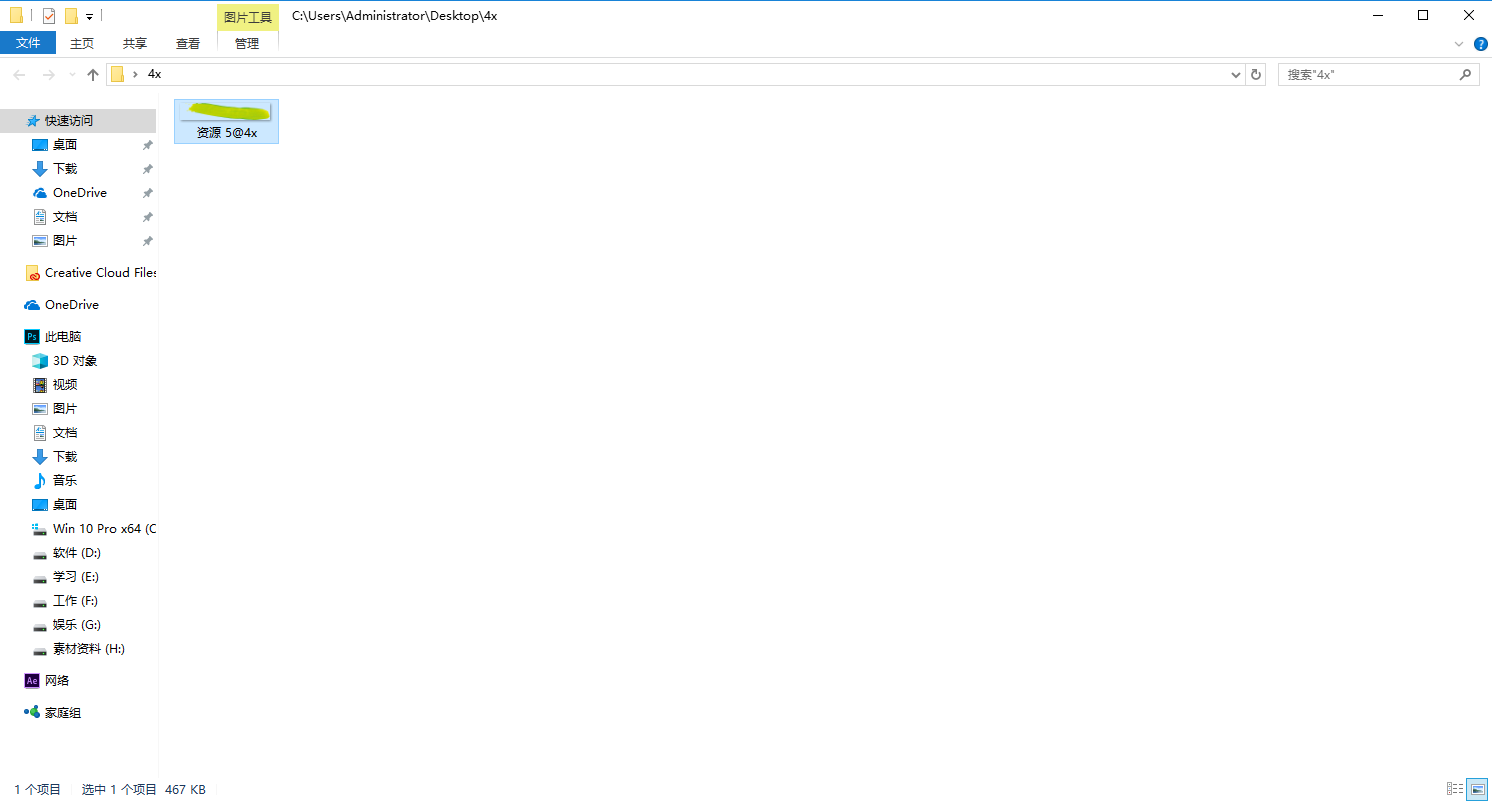
Task: Click the 1 个项目 status text
Action: [x=38, y=789]
